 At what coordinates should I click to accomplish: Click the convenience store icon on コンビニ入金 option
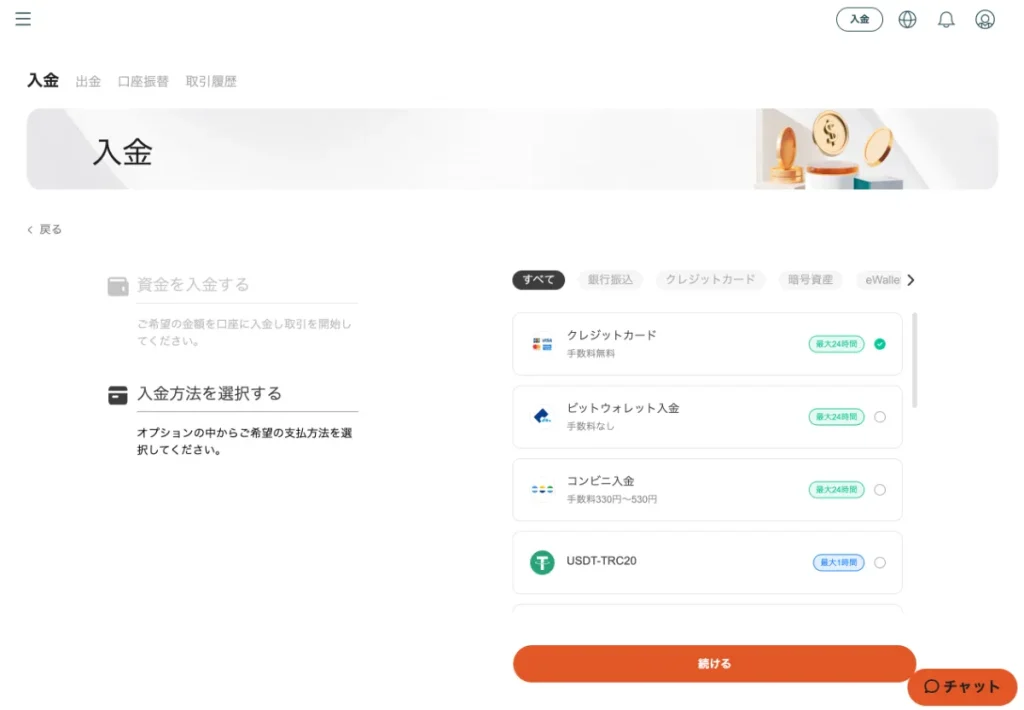coord(541,489)
